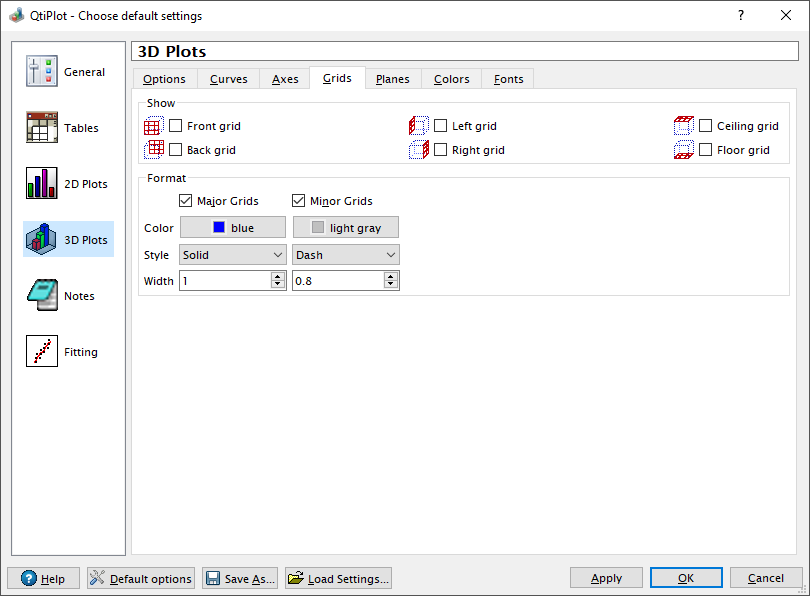The width and height of the screenshot is (810, 596).
Task: Uncheck the Minor Grids checkbox
Action: tap(299, 201)
